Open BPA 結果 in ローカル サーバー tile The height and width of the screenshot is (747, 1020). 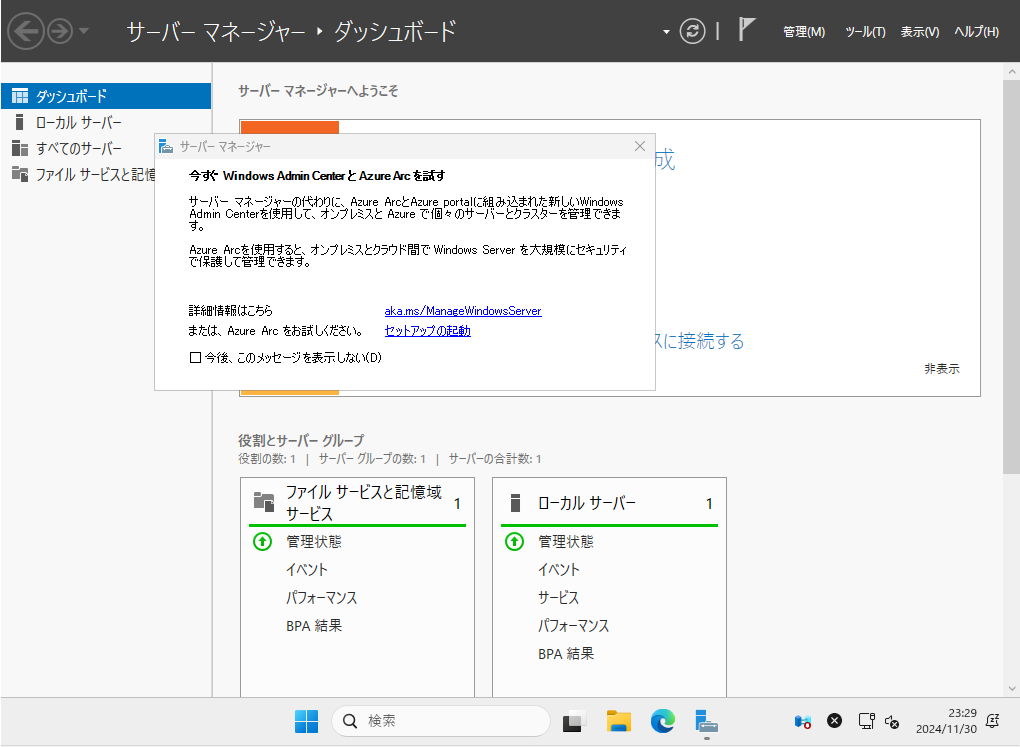pyautogui.click(x=566, y=653)
